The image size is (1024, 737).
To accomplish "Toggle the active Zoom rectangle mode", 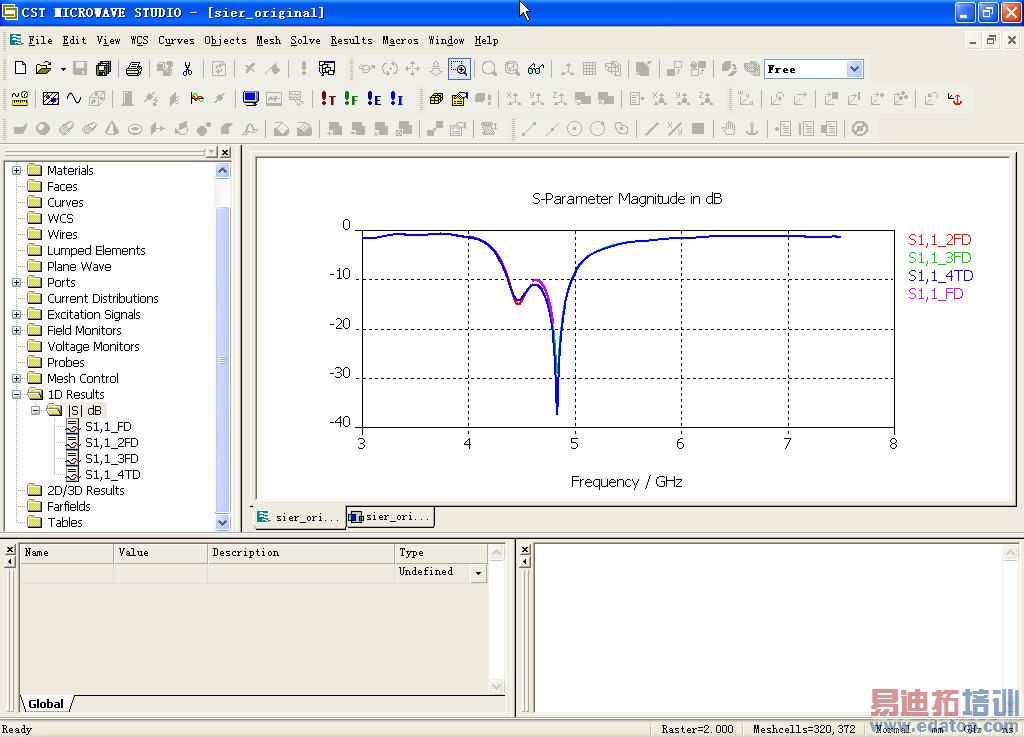I will [x=459, y=69].
